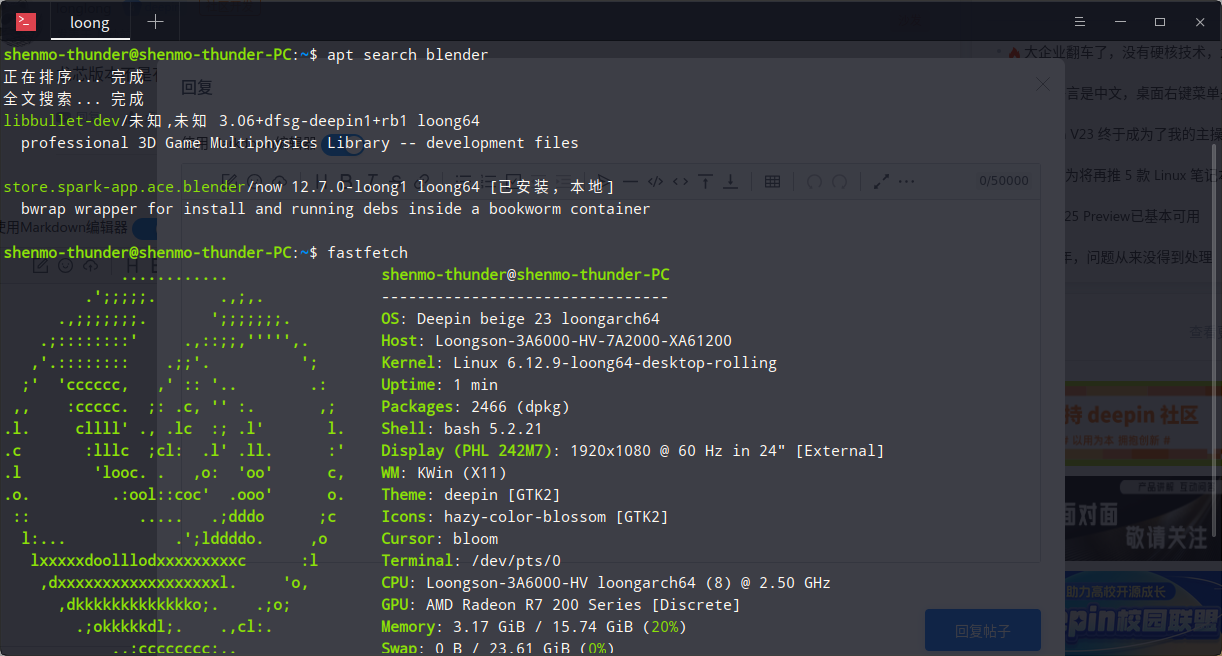Screen dimensions: 1222x656
Task: Open the forum link mentioning 25 Preview
Action: pos(1132,215)
